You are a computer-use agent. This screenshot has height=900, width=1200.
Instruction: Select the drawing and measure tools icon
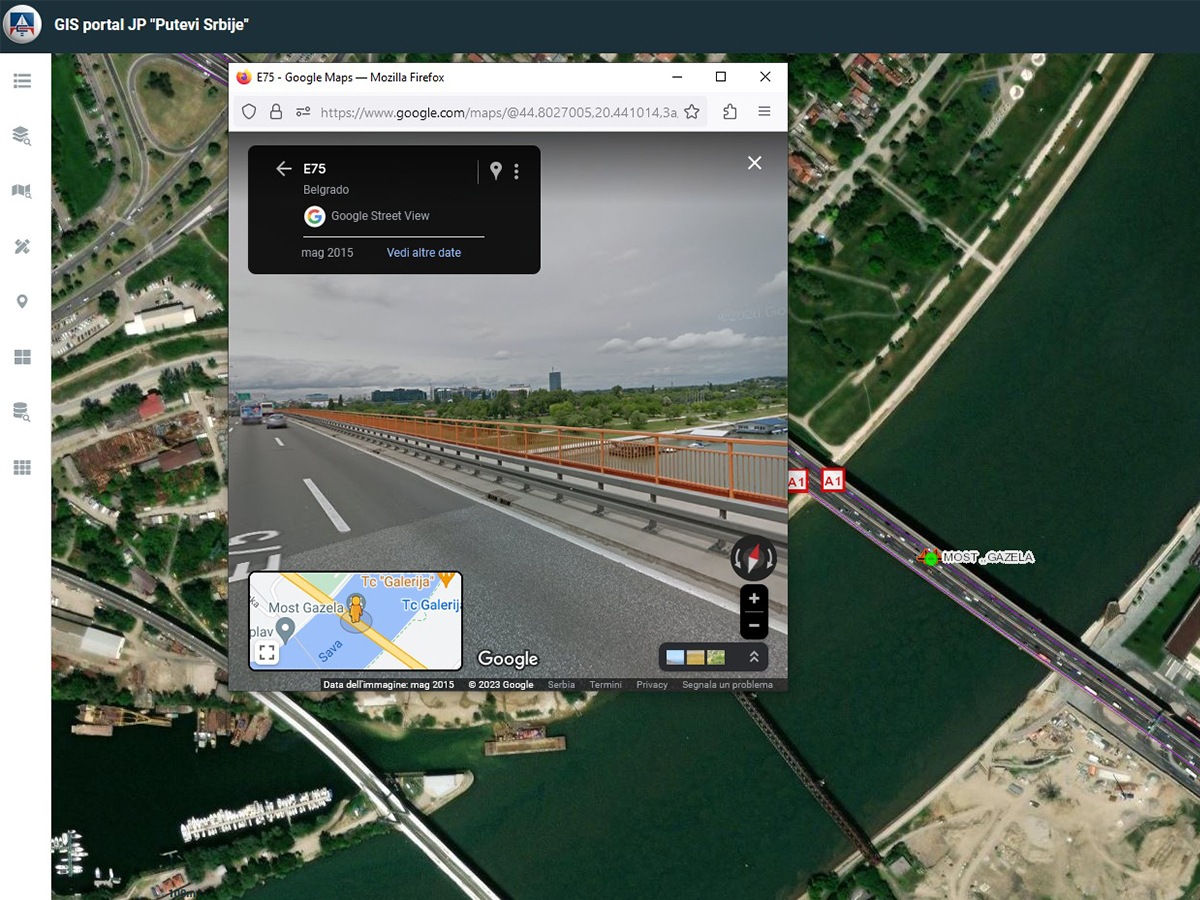coord(22,247)
